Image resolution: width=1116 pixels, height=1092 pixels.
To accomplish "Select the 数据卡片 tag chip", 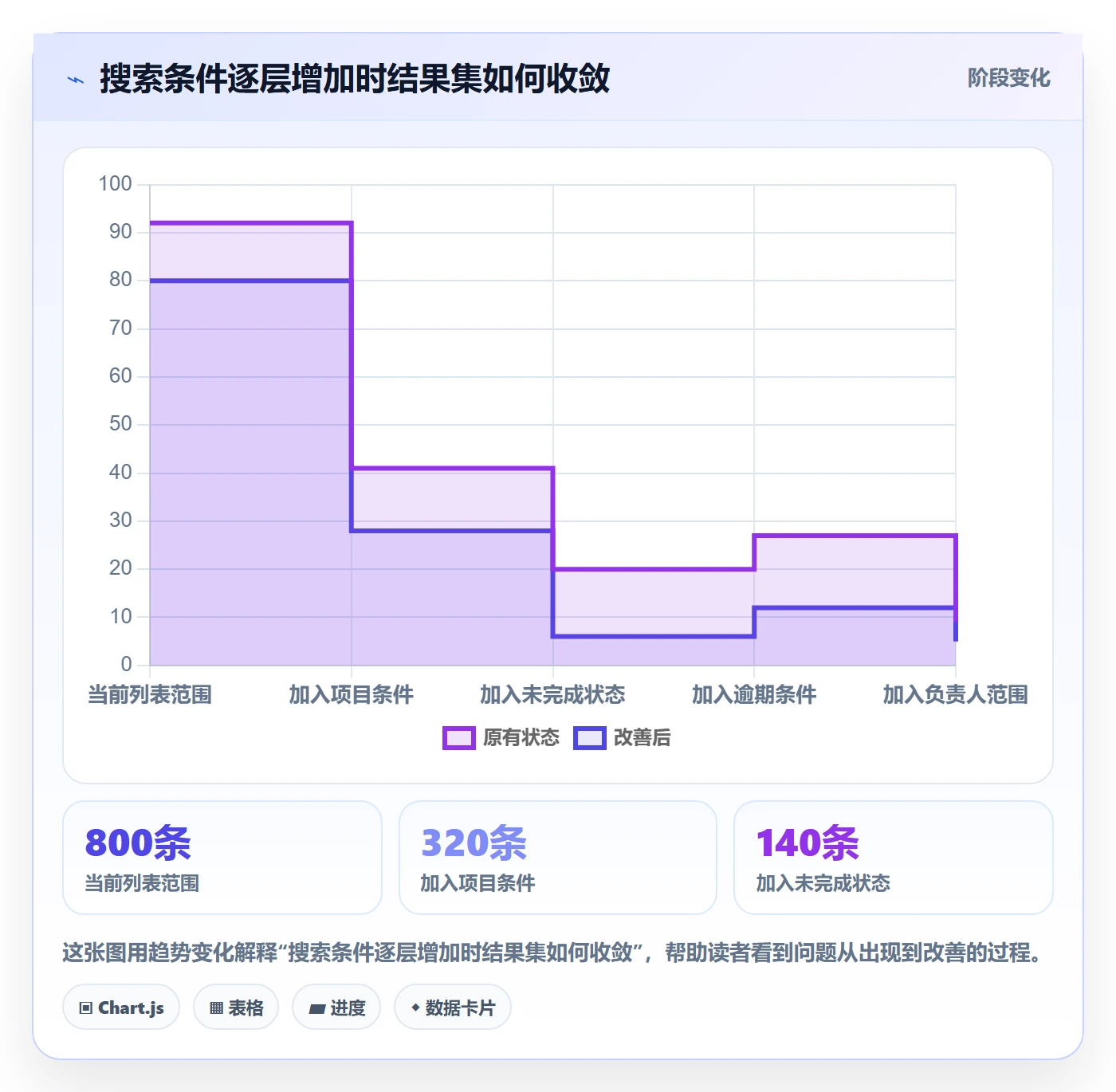I will [x=453, y=1008].
